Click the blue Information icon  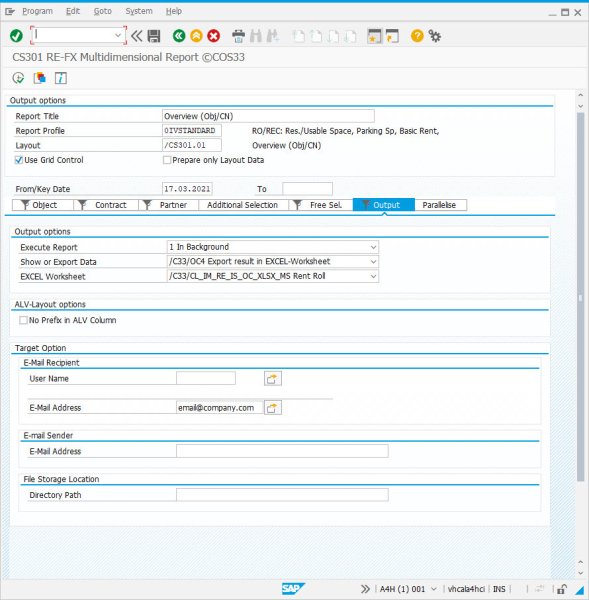(60, 78)
